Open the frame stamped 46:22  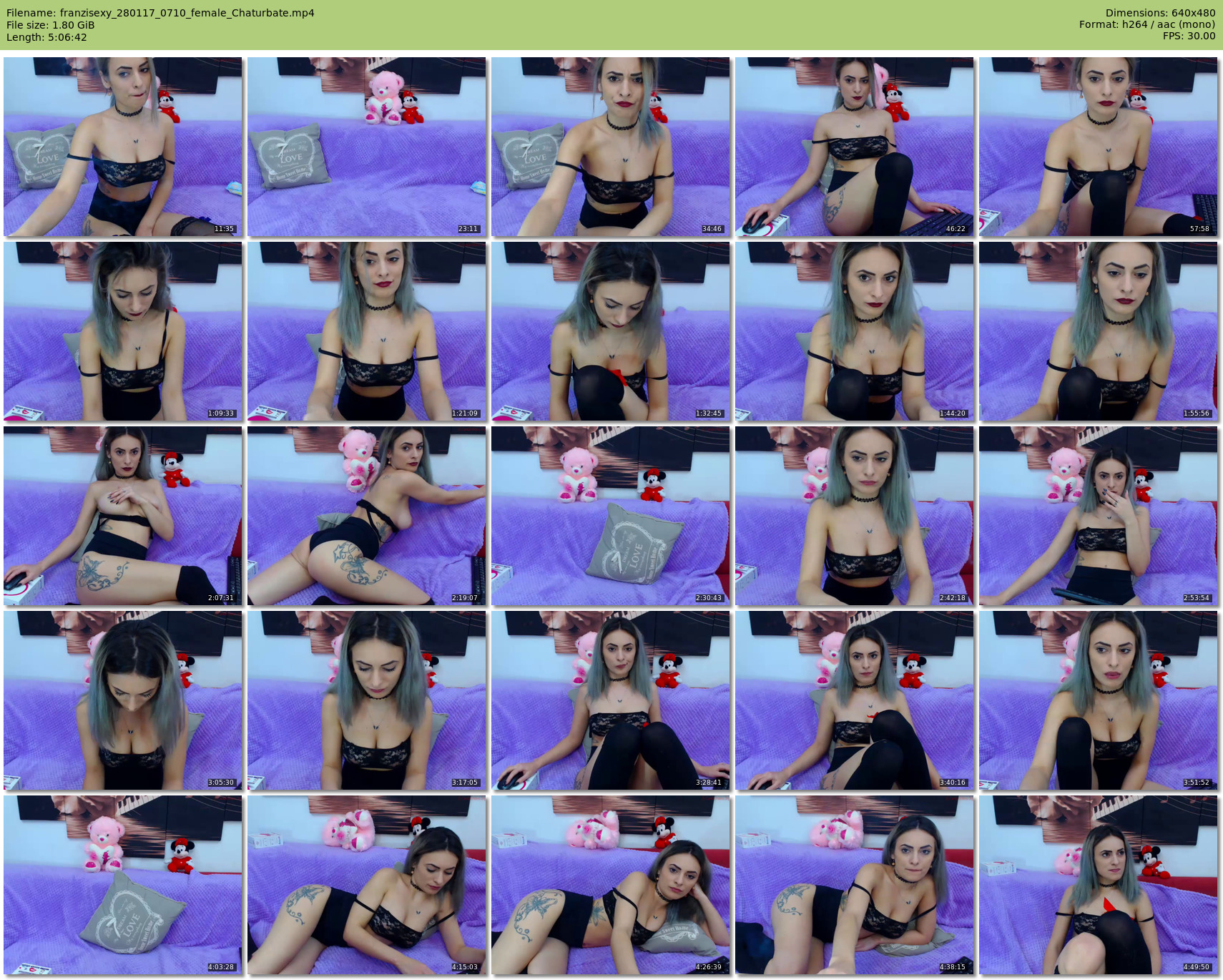[x=855, y=147]
